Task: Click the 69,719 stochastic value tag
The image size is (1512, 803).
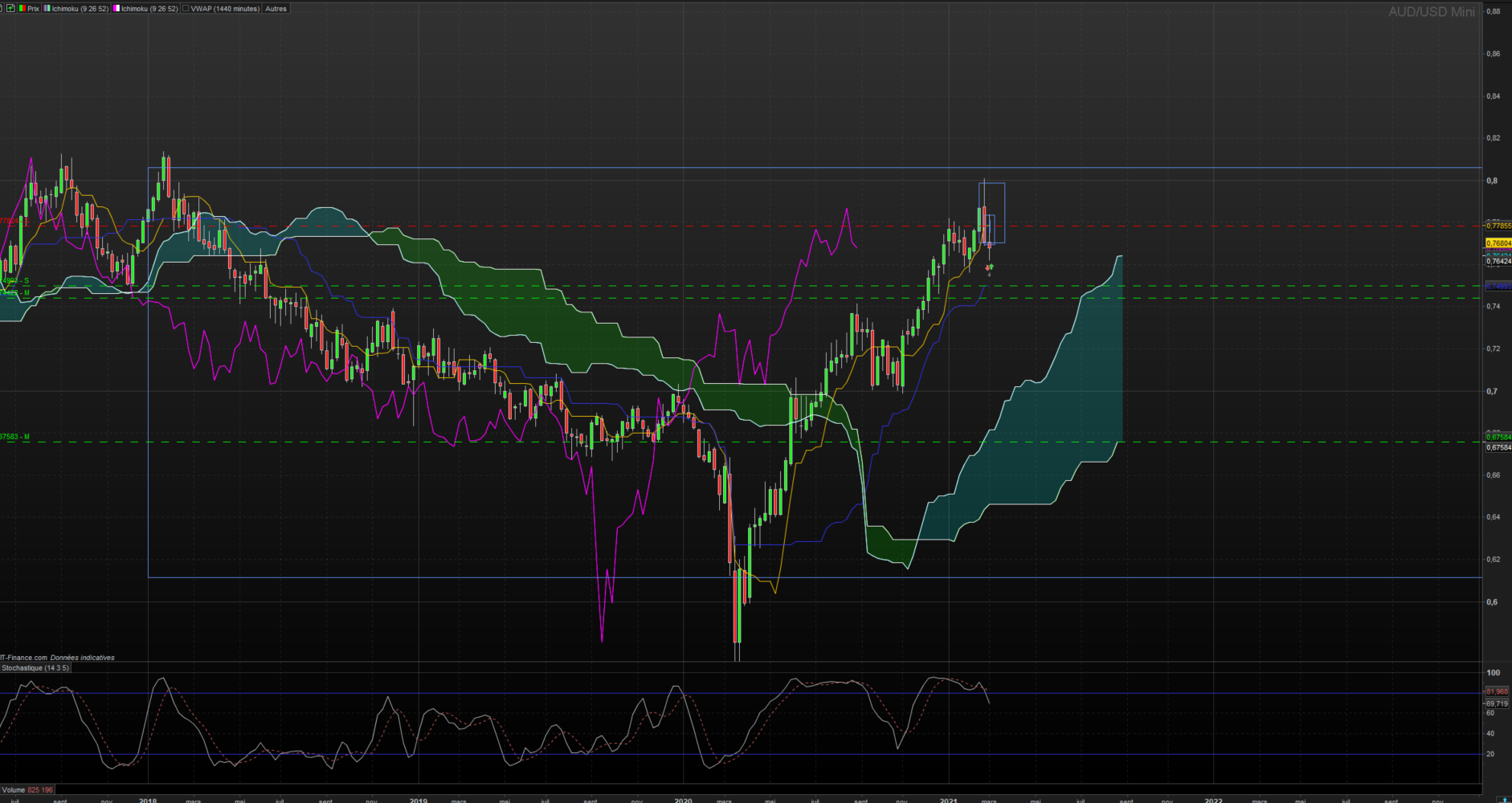Action: click(x=1498, y=703)
